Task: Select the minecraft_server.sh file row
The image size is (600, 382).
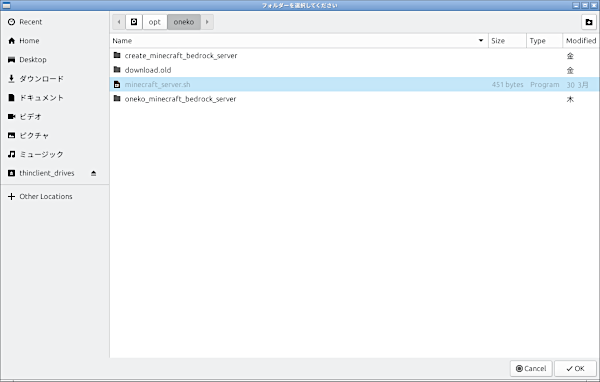Action: (354, 85)
